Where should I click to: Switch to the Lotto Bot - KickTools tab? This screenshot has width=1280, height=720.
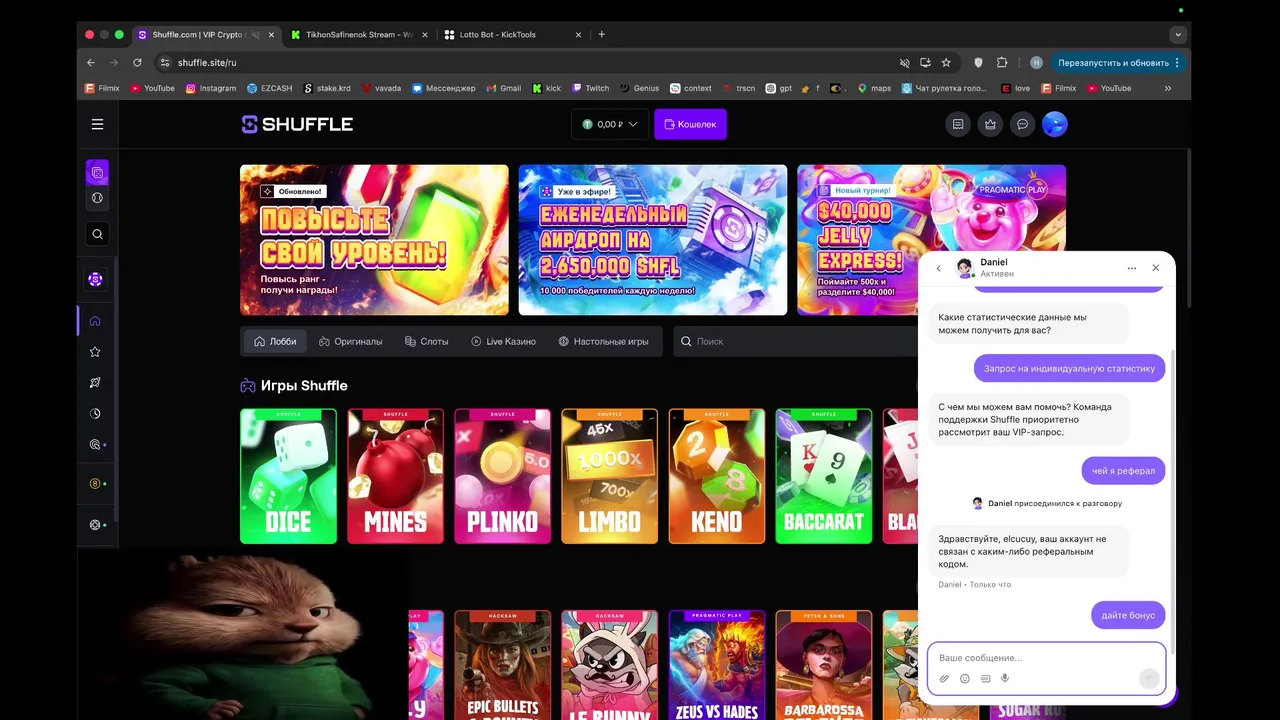tap(512, 34)
